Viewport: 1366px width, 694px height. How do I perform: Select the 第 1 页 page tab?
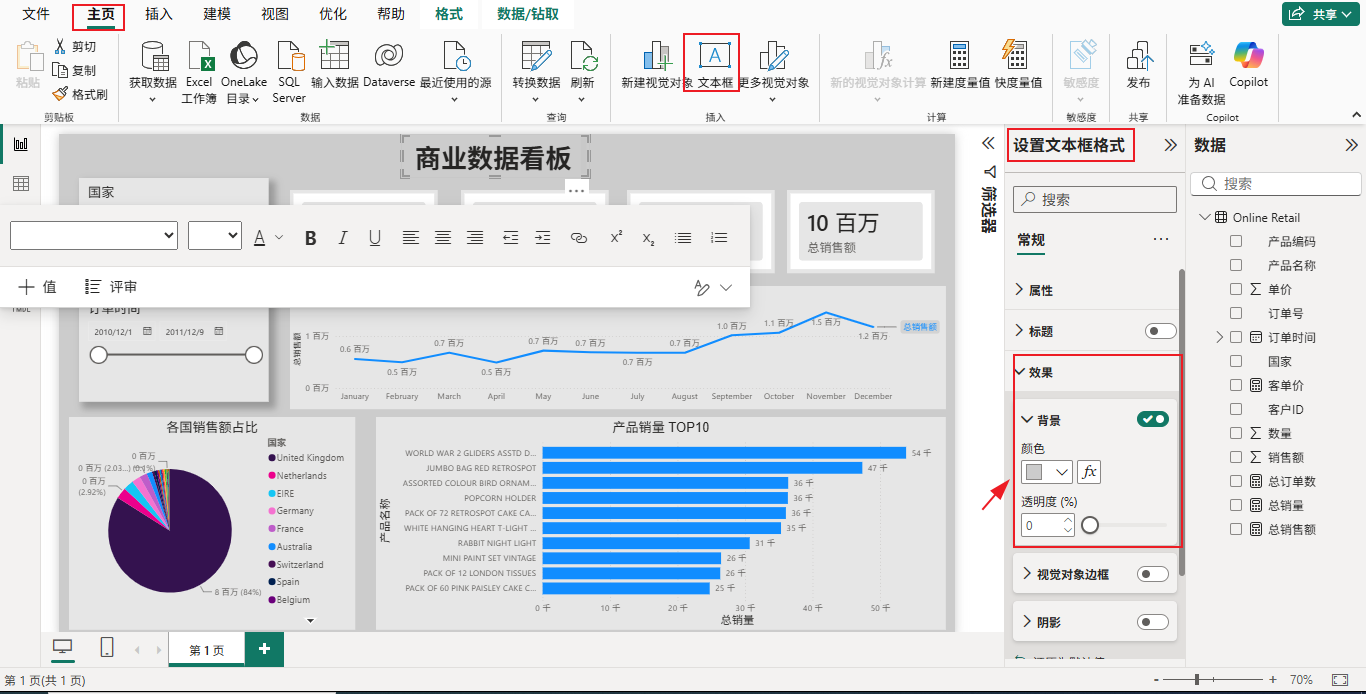207,650
